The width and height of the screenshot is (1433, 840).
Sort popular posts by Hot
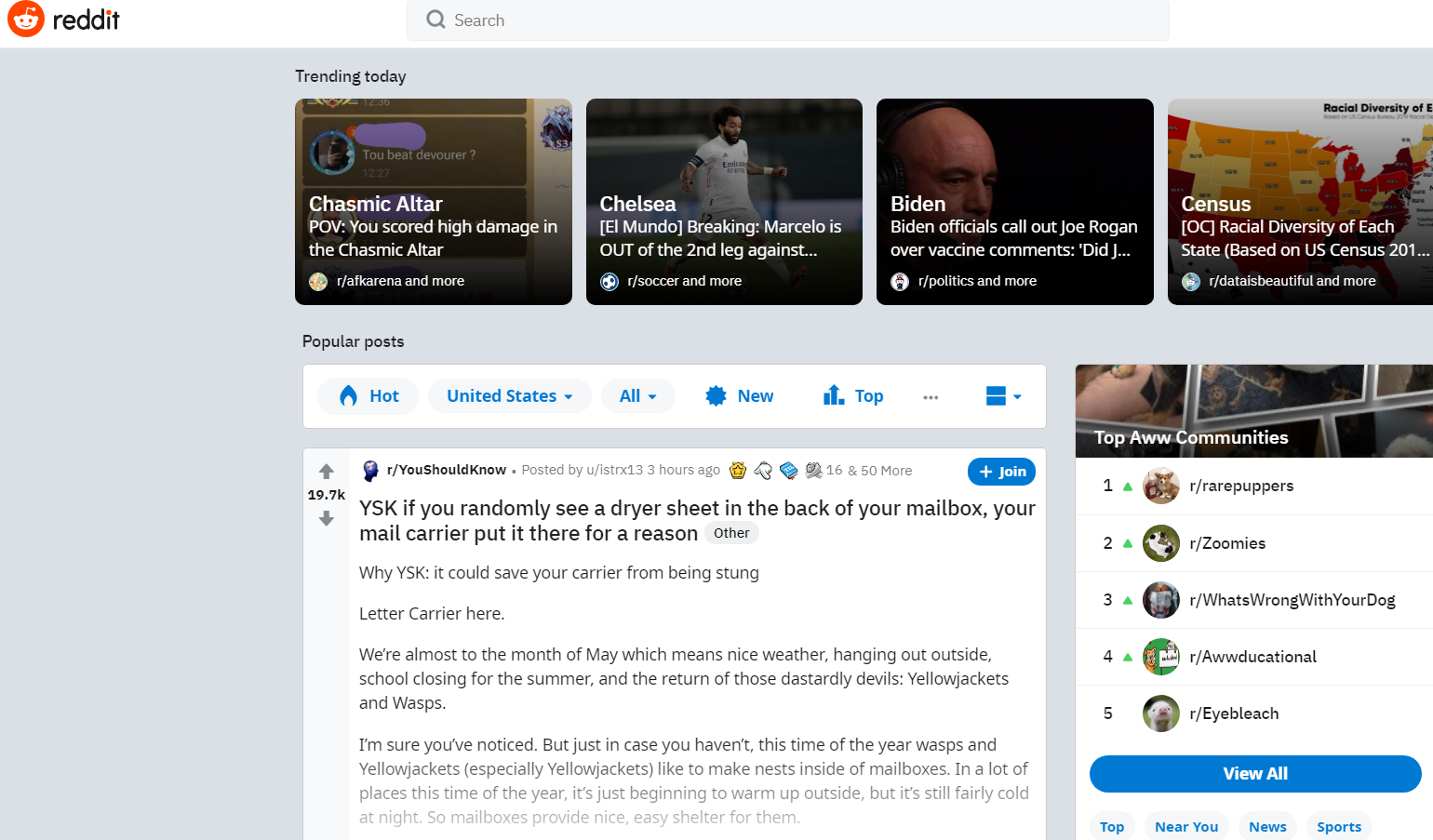click(x=368, y=396)
